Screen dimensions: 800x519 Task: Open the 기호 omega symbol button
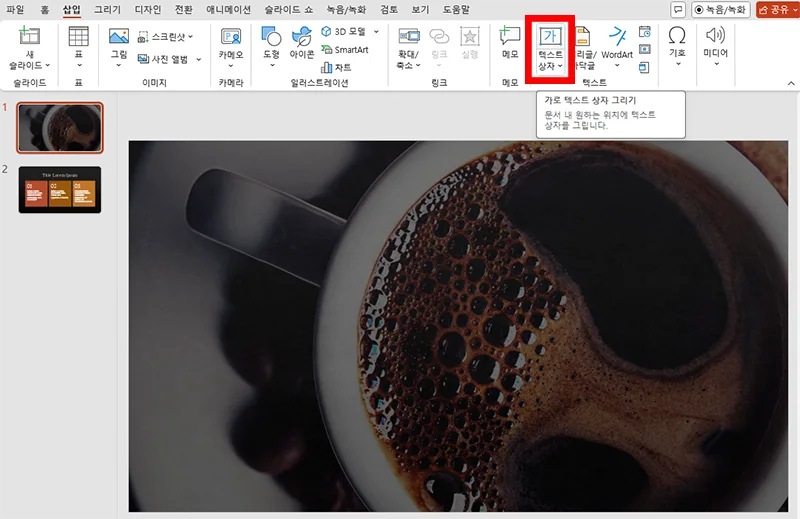[x=677, y=46]
